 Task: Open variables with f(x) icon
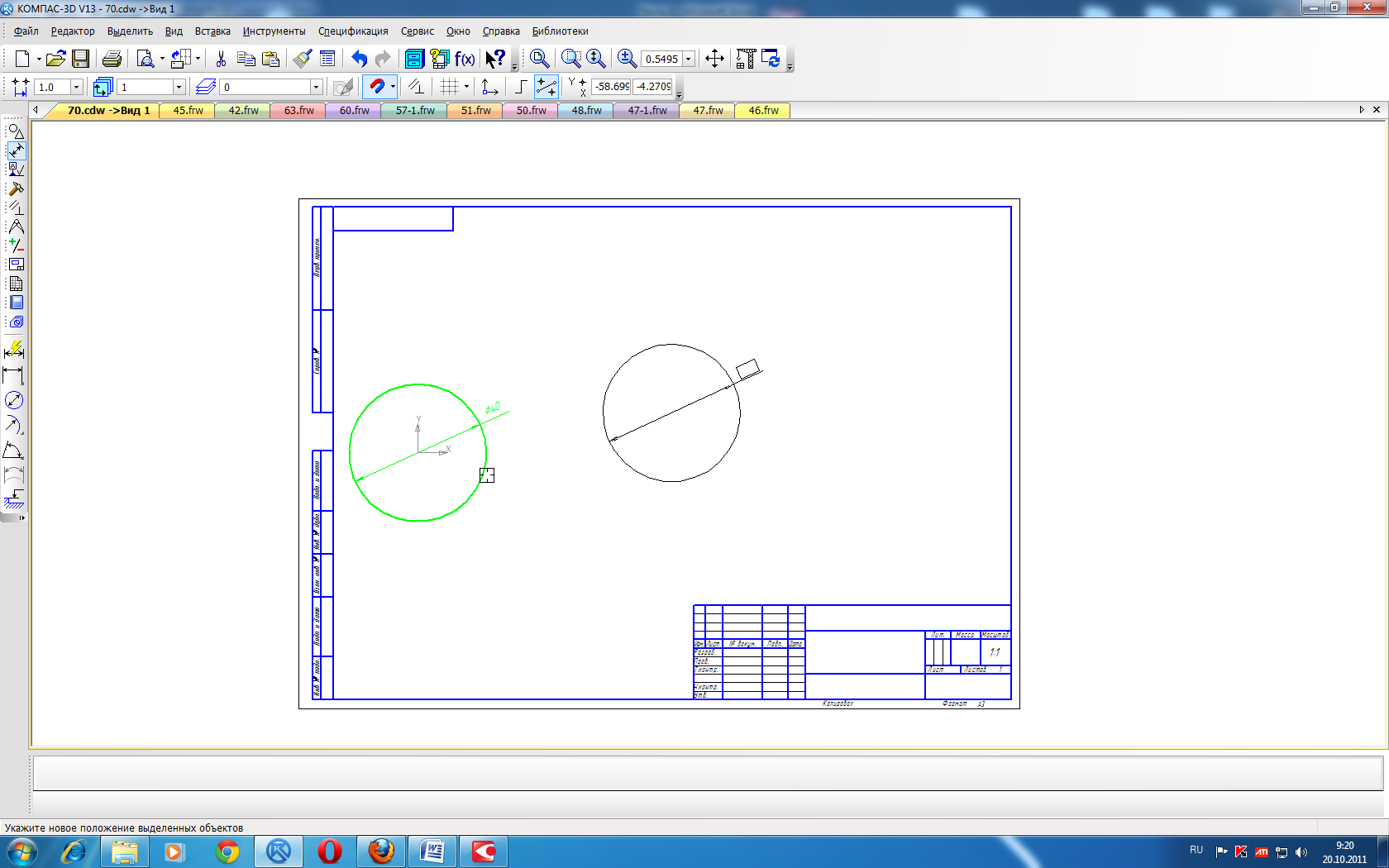465,59
